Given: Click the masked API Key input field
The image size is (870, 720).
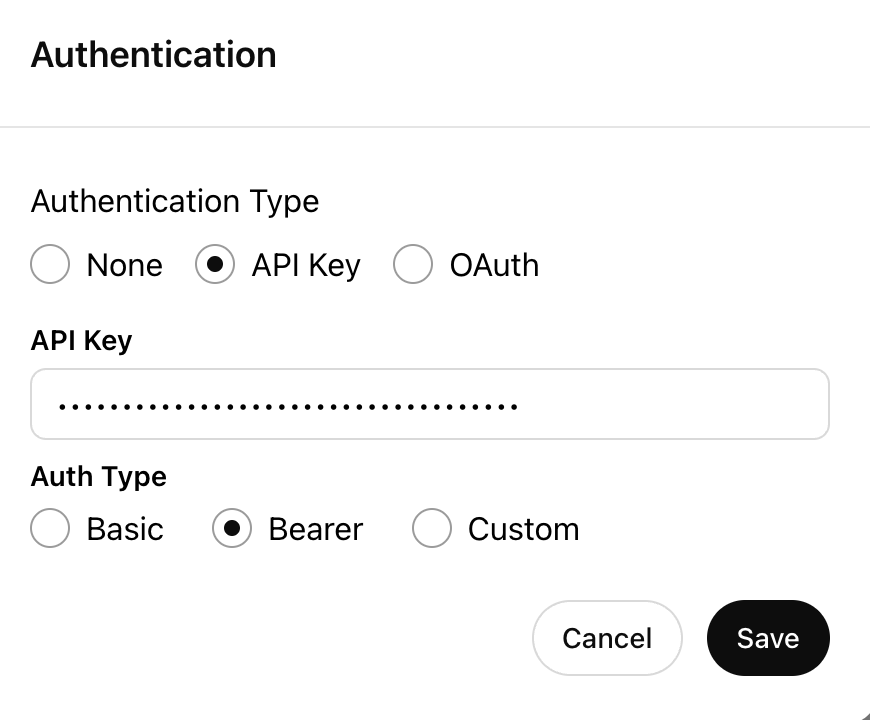Looking at the screenshot, I should coord(430,404).
